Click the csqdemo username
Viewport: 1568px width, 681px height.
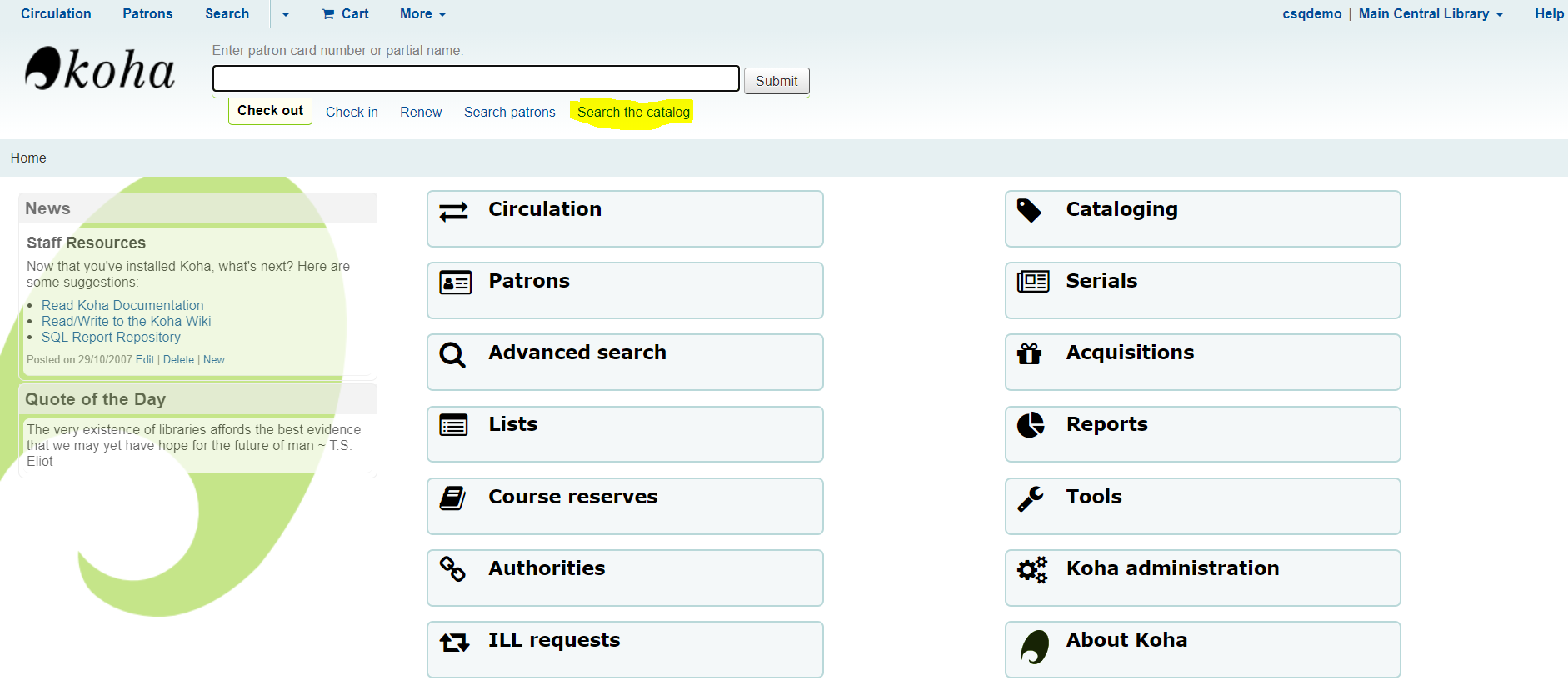click(1312, 13)
